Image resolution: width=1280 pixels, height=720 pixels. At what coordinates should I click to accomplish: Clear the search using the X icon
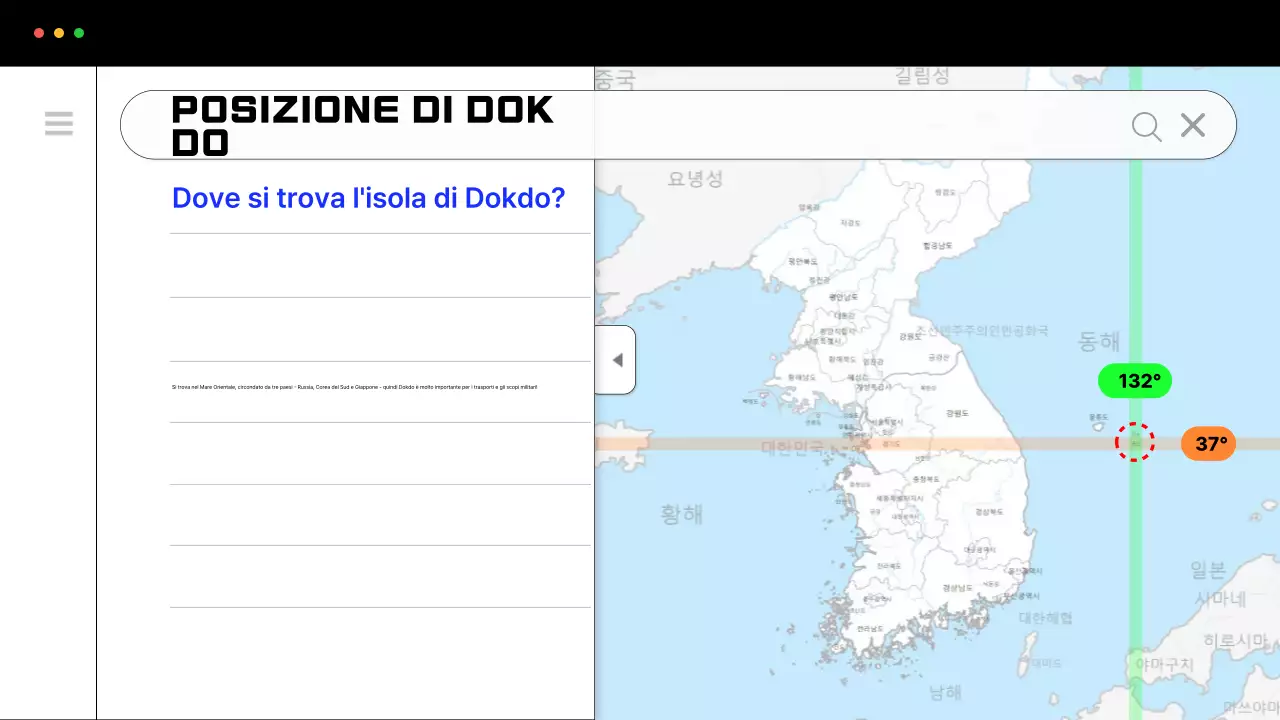[x=1192, y=125]
